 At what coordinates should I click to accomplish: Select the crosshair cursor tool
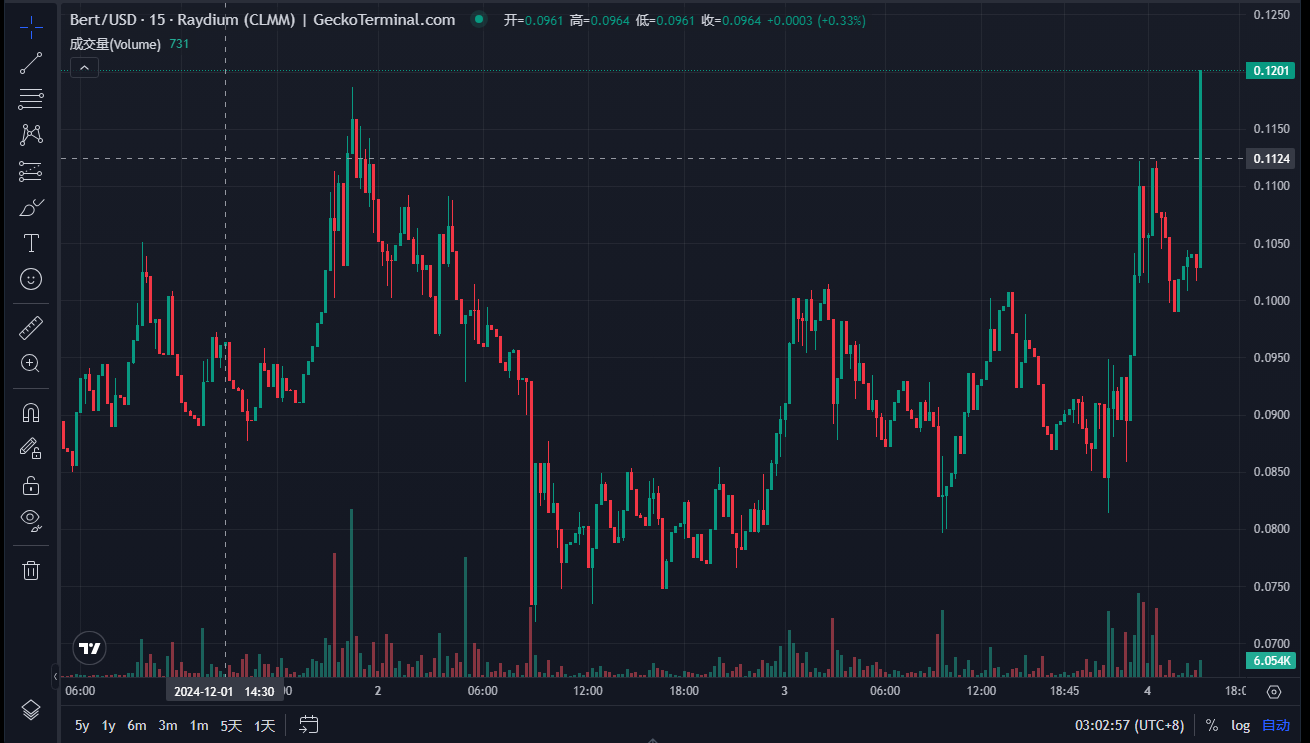pyautogui.click(x=31, y=27)
